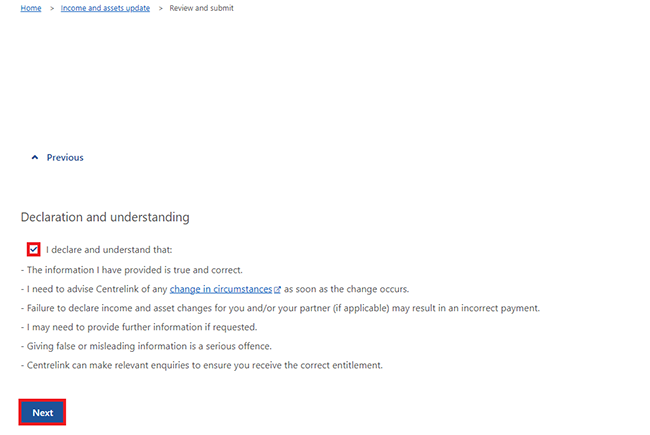The width and height of the screenshot is (650, 435).
Task: Open the change in circumstances link
Action: coord(220,288)
